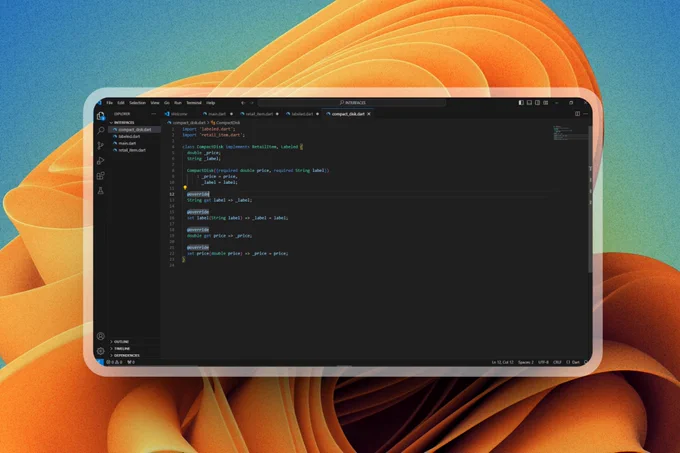The height and width of the screenshot is (453, 680).
Task: Expand the DEPENDENCIES section
Action: coord(125,355)
